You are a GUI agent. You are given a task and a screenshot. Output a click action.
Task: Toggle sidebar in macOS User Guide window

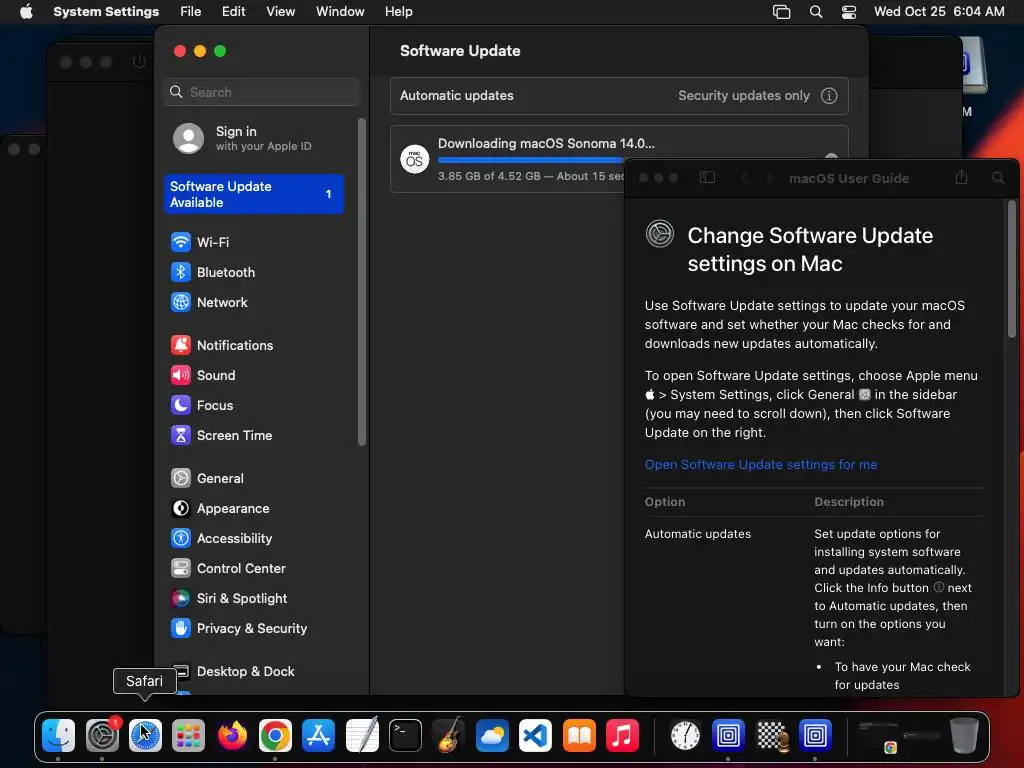tap(707, 178)
